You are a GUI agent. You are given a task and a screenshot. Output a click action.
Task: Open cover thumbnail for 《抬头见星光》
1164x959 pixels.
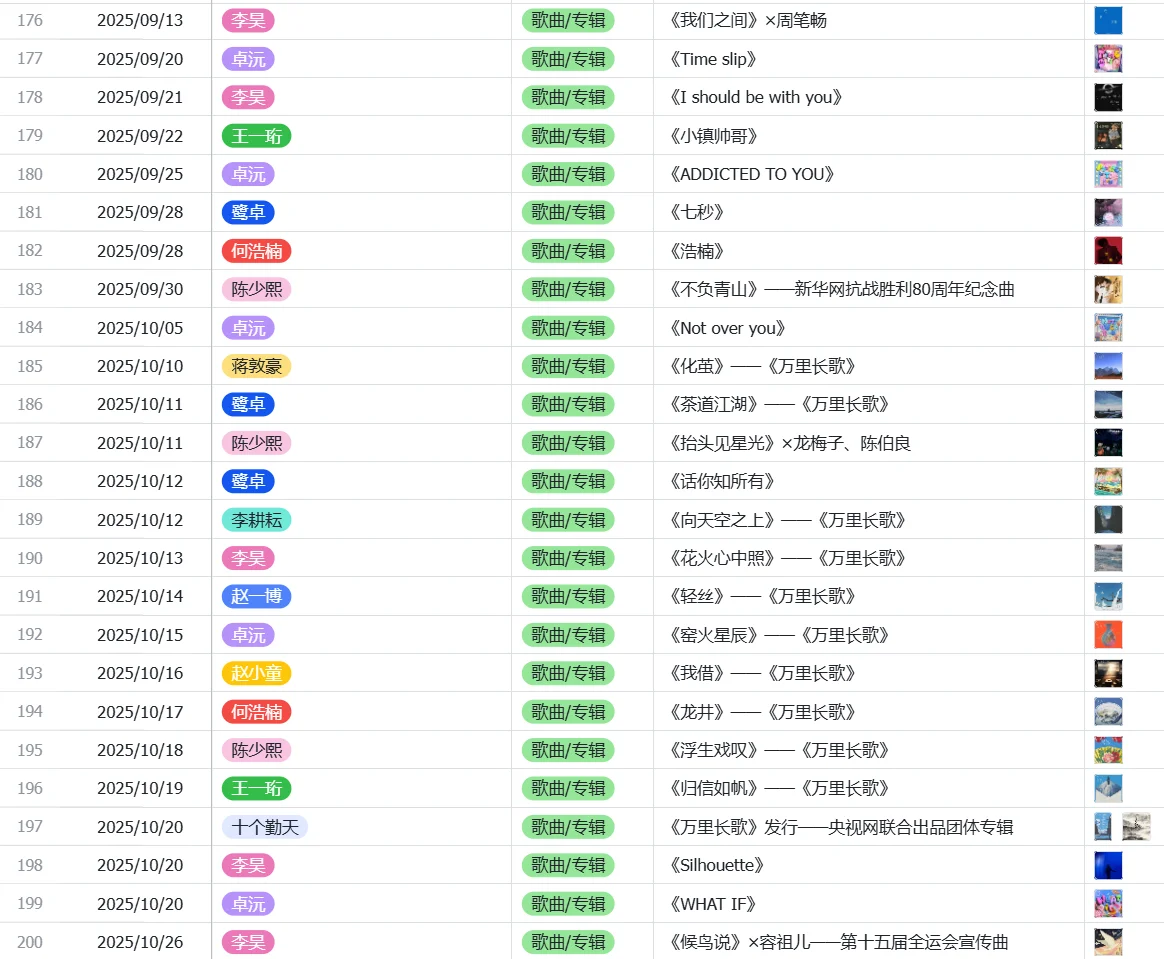click(1108, 443)
